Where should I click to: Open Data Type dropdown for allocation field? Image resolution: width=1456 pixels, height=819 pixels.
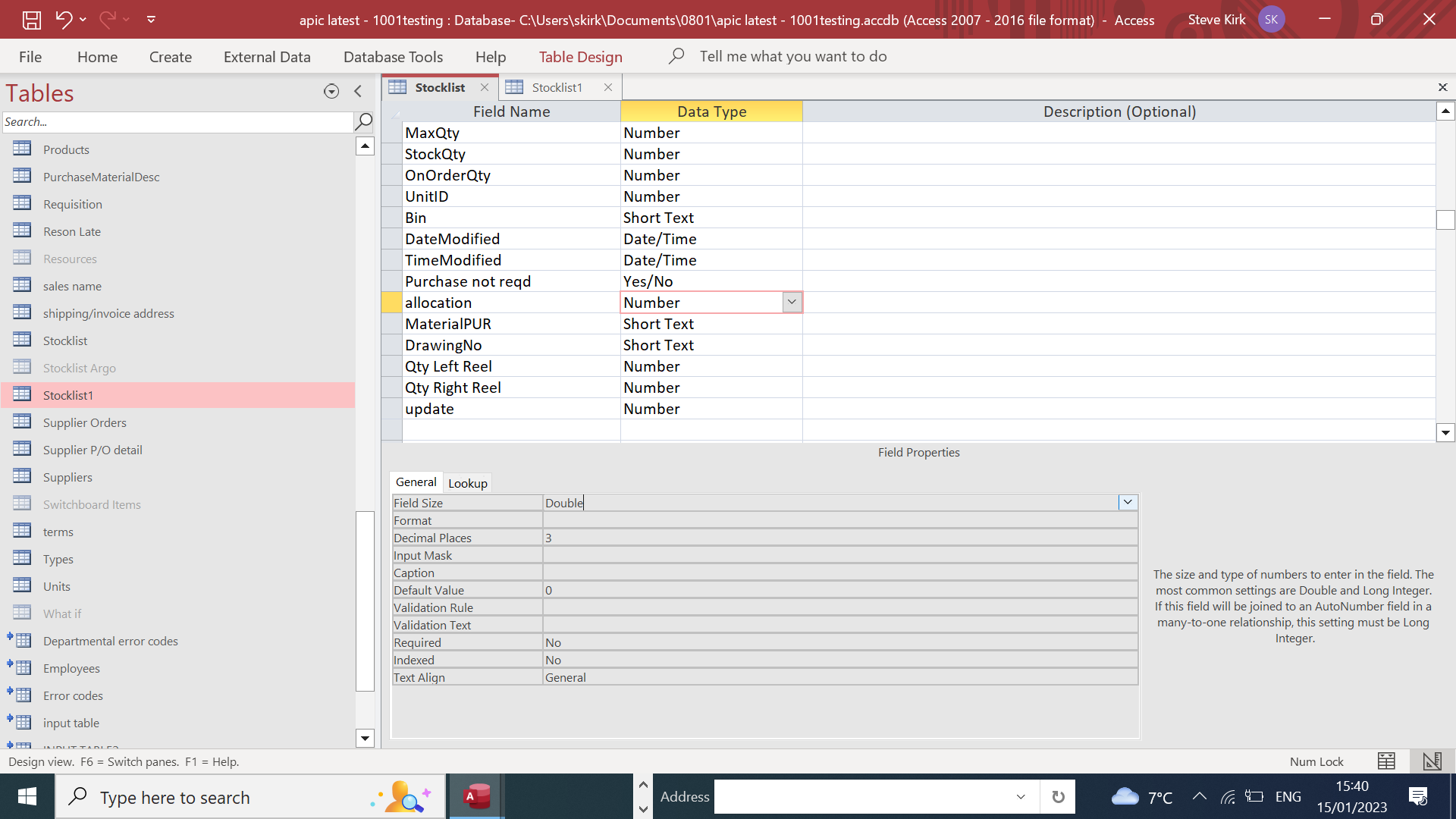coord(792,302)
